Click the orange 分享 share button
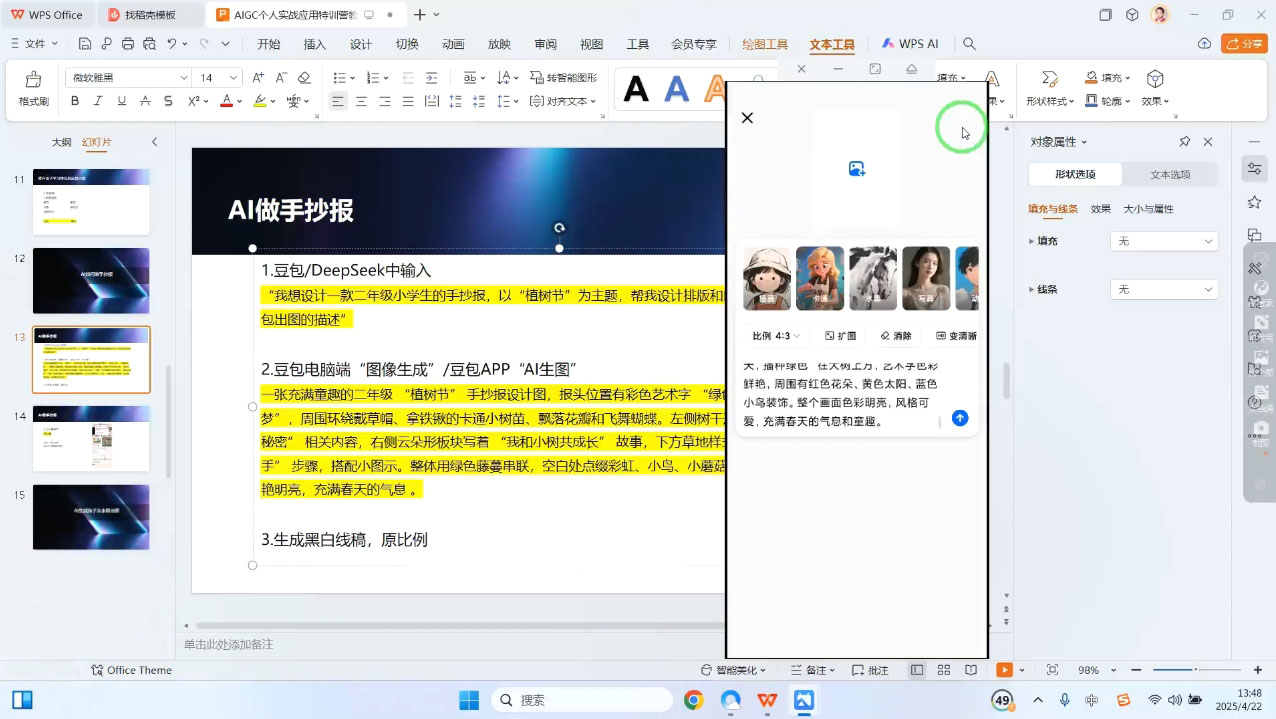Image resolution: width=1276 pixels, height=719 pixels. (1245, 44)
